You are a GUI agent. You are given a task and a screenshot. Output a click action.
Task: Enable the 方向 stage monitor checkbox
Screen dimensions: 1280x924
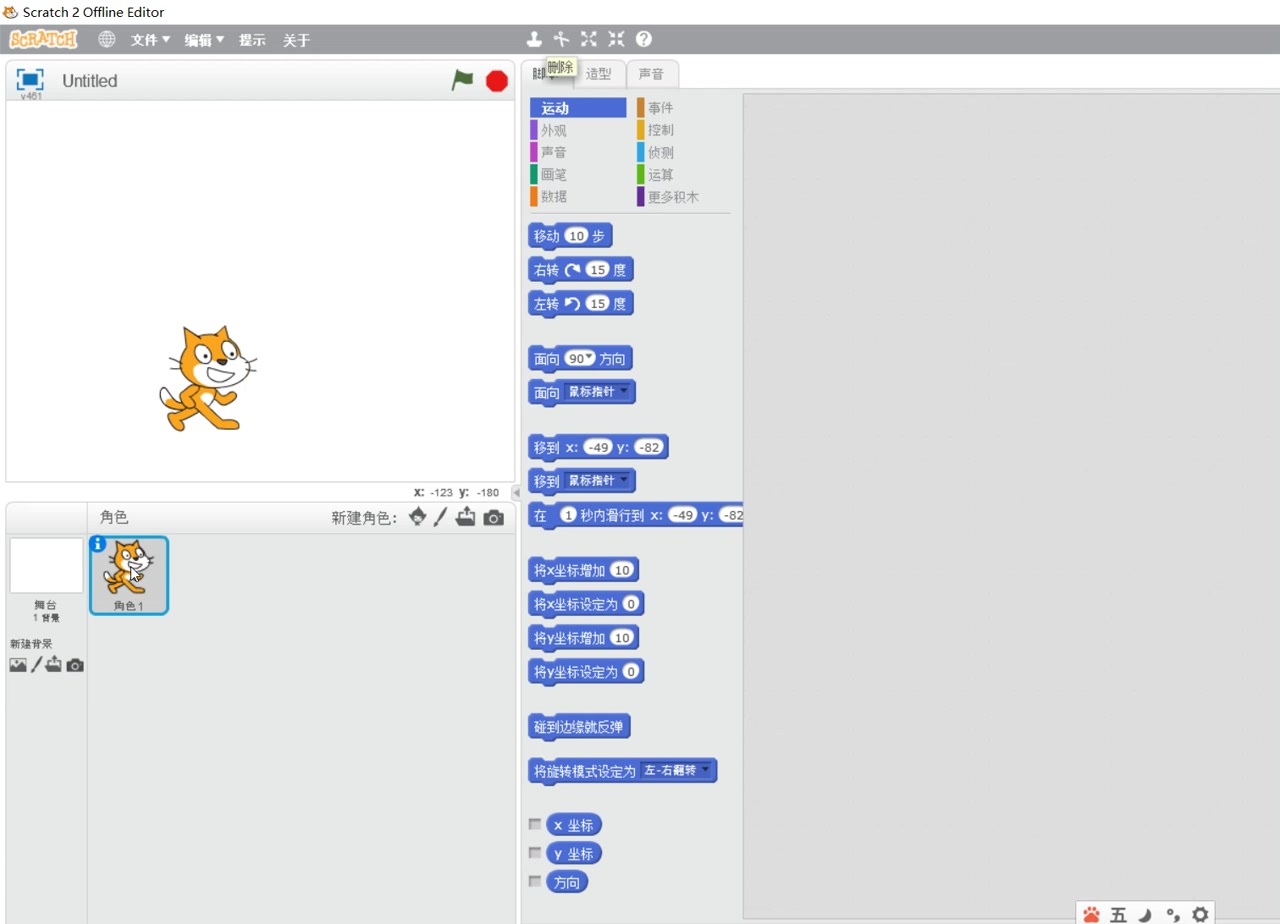(535, 881)
